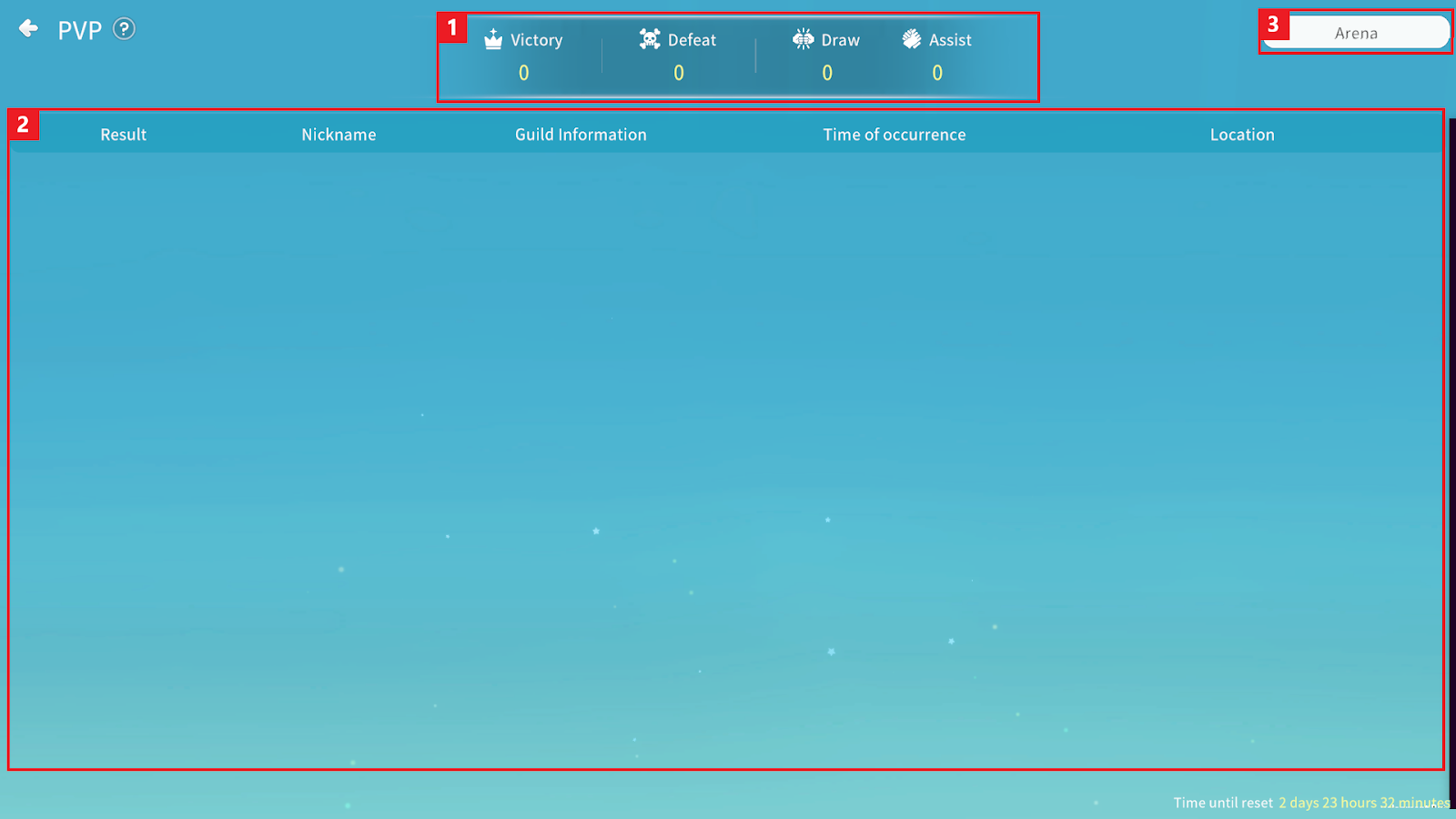Click the back arrow next to PVP
This screenshot has height=819, width=1456.
click(29, 29)
